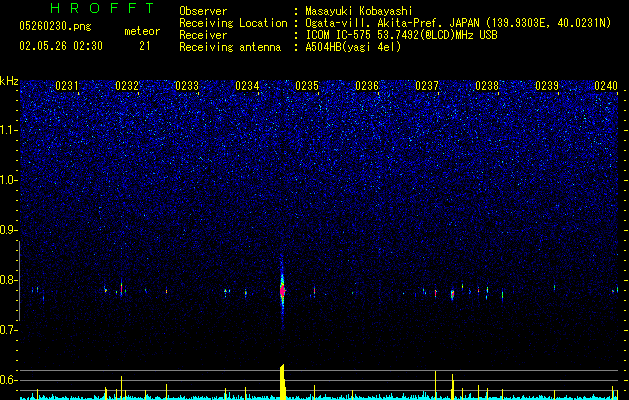Click the "Receiving antenna" label

230,47
